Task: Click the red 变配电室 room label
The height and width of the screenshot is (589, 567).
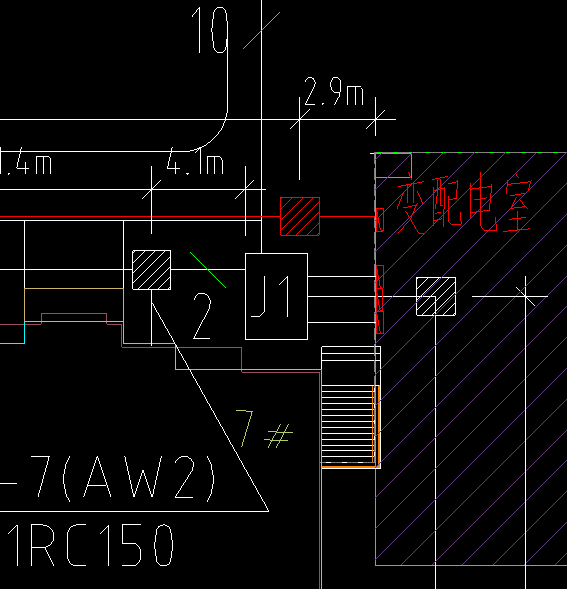Action: [x=464, y=203]
